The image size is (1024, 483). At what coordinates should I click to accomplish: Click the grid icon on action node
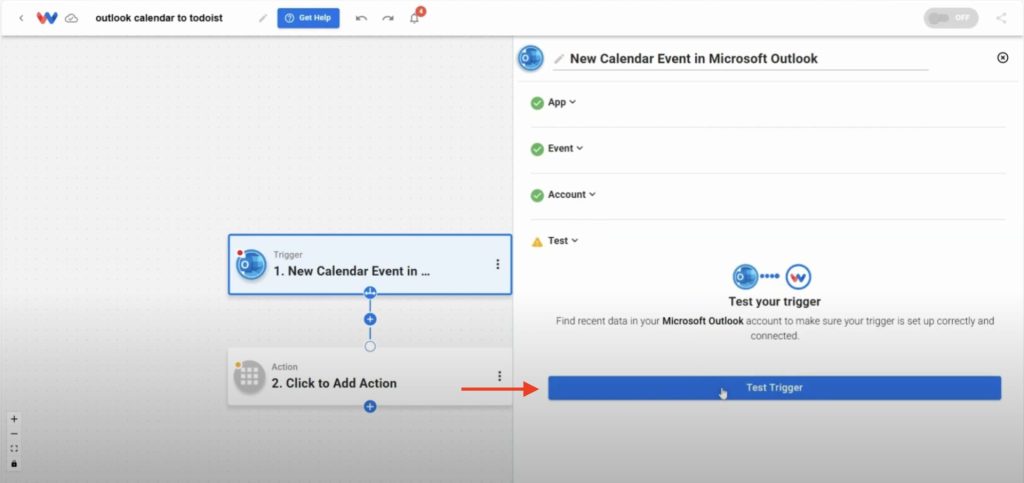(x=249, y=377)
